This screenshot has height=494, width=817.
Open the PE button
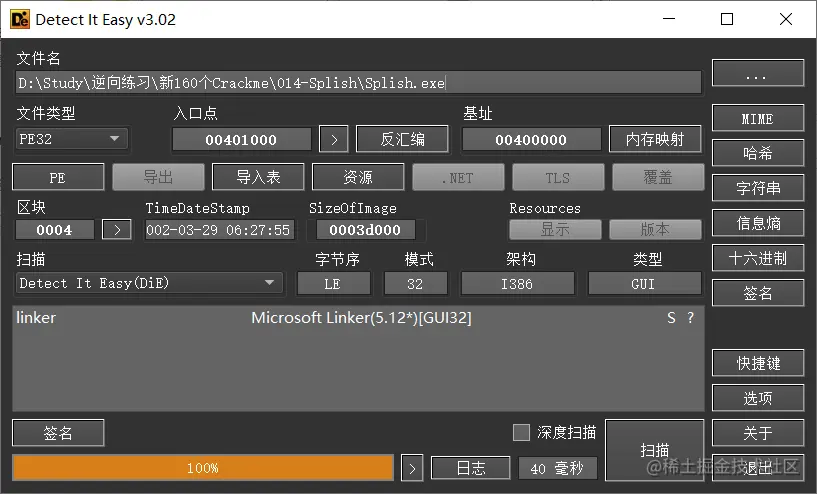coord(58,177)
